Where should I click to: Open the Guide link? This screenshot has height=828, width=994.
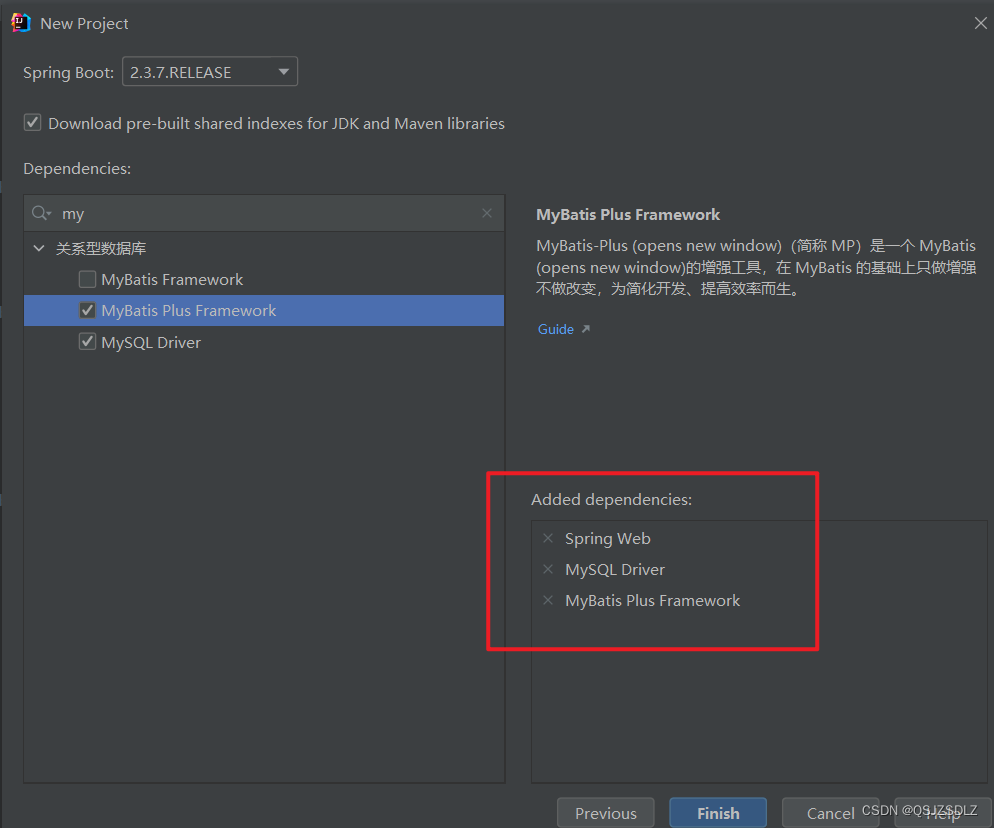[555, 329]
